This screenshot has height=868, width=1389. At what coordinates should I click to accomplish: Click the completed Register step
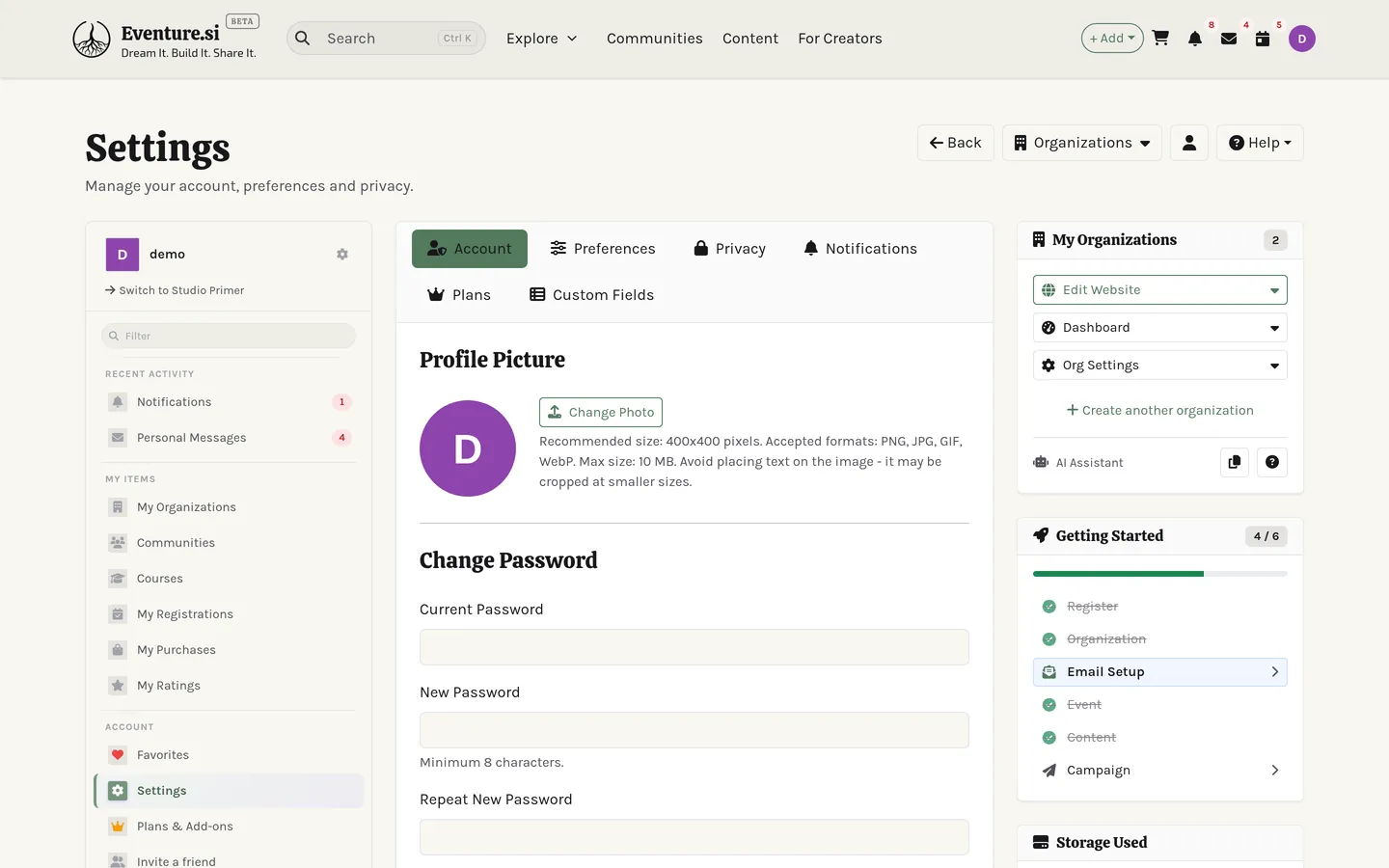click(1160, 607)
